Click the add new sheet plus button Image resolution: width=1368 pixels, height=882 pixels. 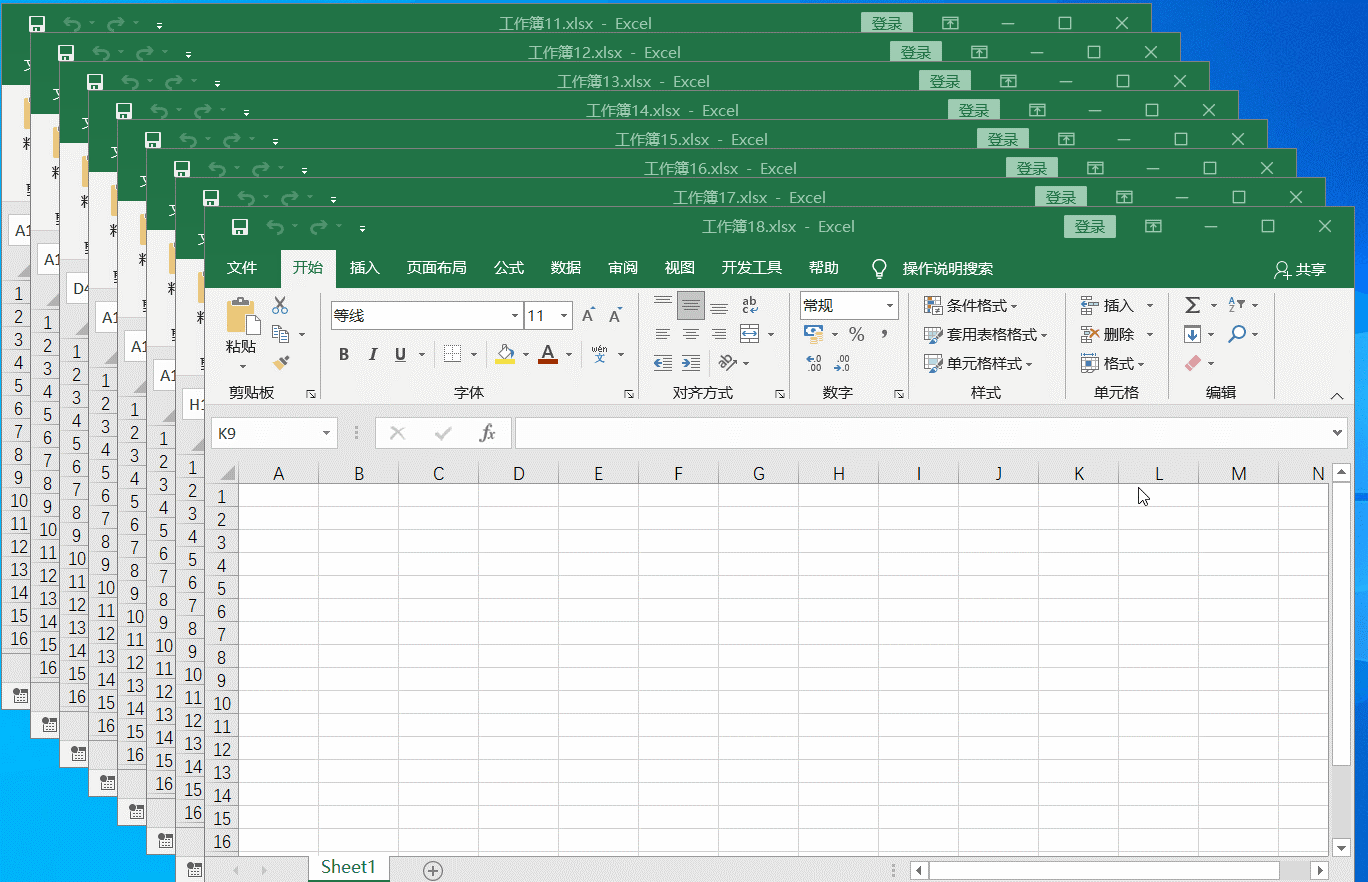point(433,870)
